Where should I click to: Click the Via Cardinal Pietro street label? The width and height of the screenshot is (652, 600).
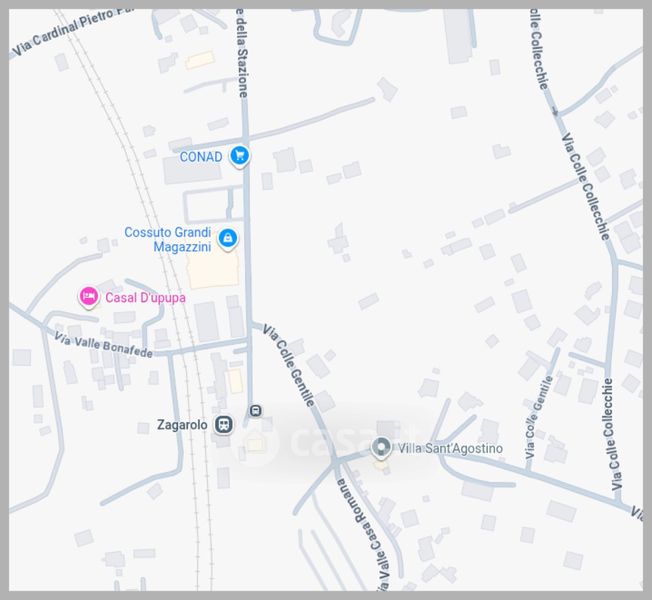click(71, 31)
